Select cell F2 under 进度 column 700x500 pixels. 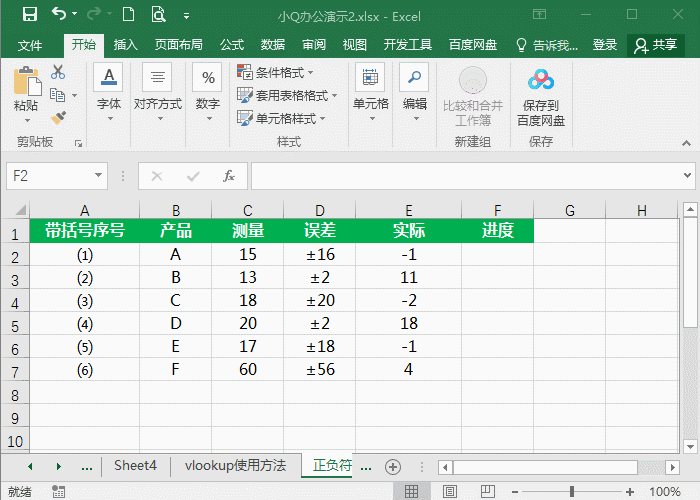pos(497,254)
